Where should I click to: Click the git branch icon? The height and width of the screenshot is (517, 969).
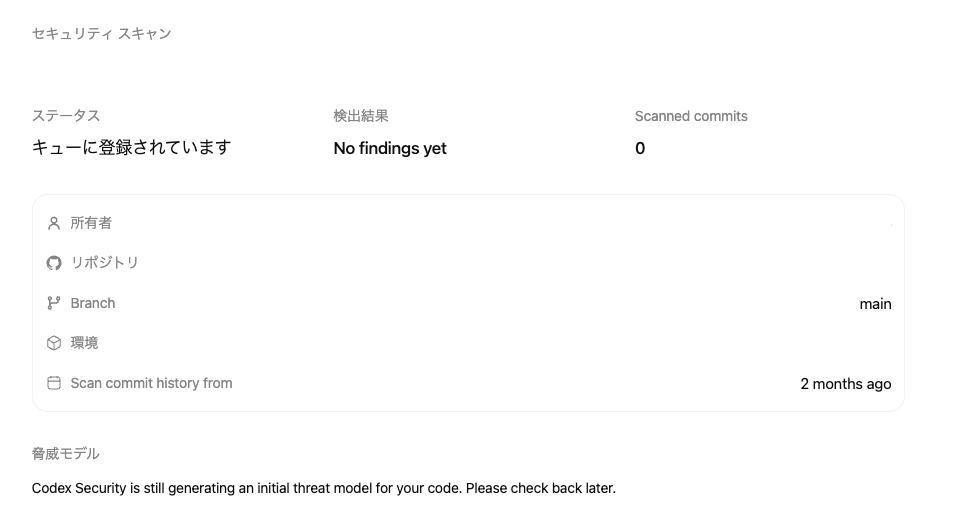pos(54,303)
